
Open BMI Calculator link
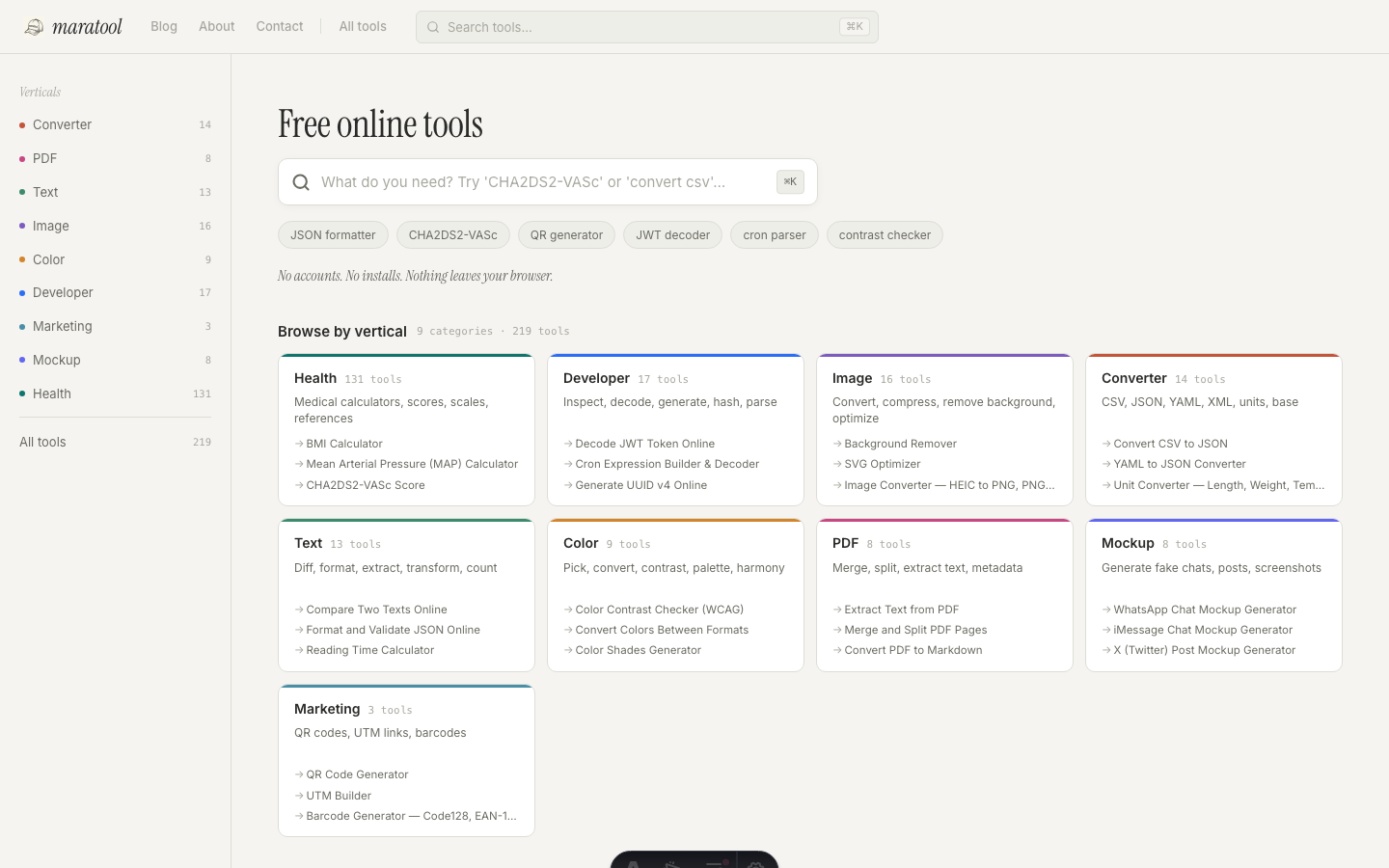[x=339, y=444]
